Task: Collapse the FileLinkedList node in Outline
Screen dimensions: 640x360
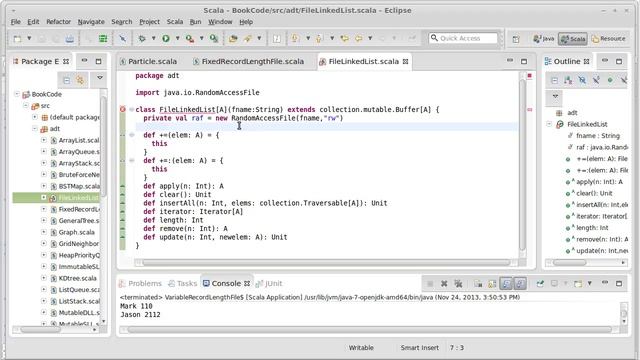Action: (549, 124)
